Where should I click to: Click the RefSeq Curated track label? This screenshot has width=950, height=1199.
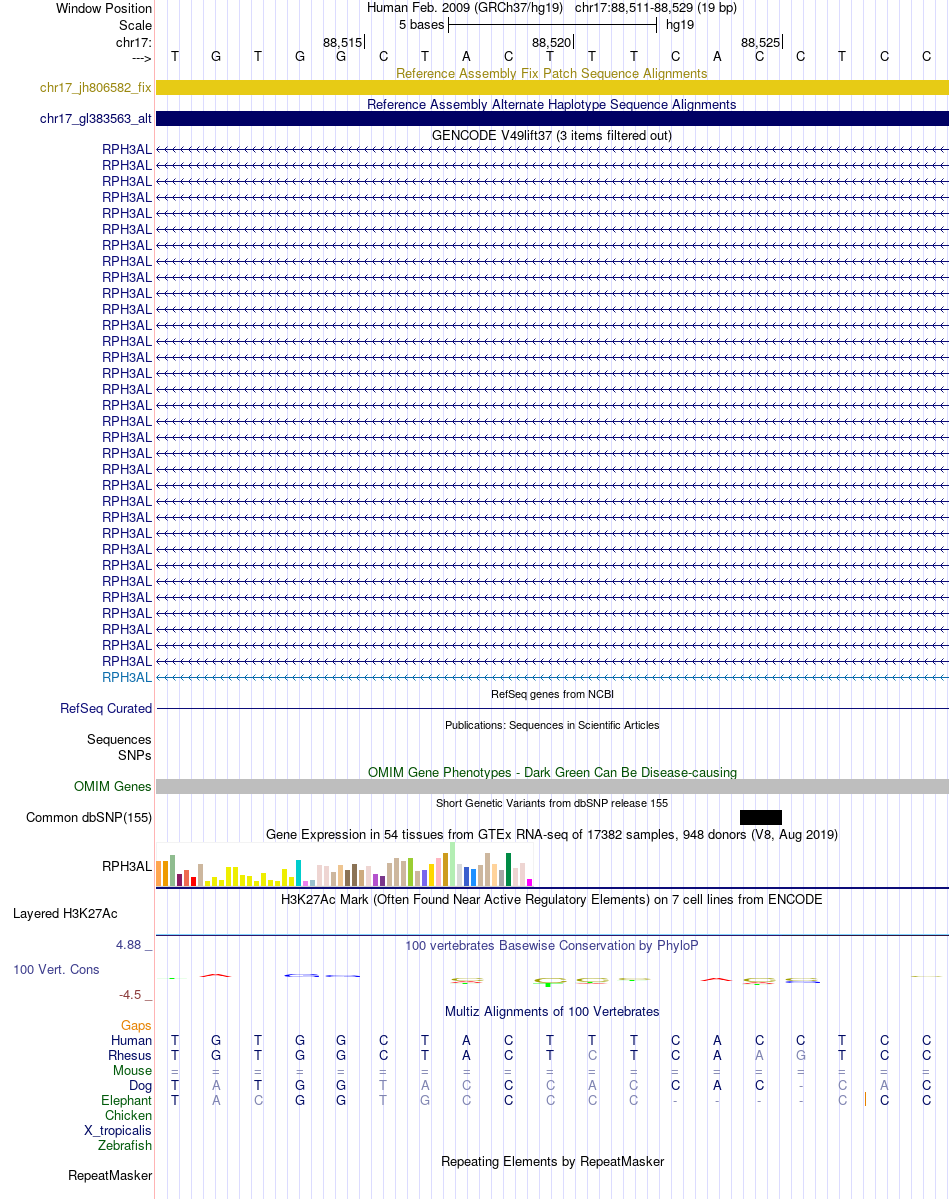click(x=106, y=709)
